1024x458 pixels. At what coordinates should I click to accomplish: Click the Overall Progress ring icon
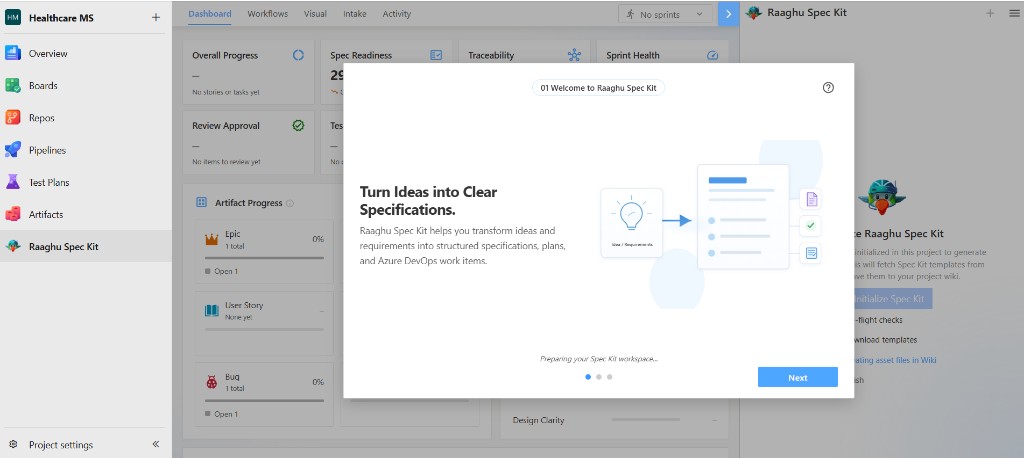point(298,56)
